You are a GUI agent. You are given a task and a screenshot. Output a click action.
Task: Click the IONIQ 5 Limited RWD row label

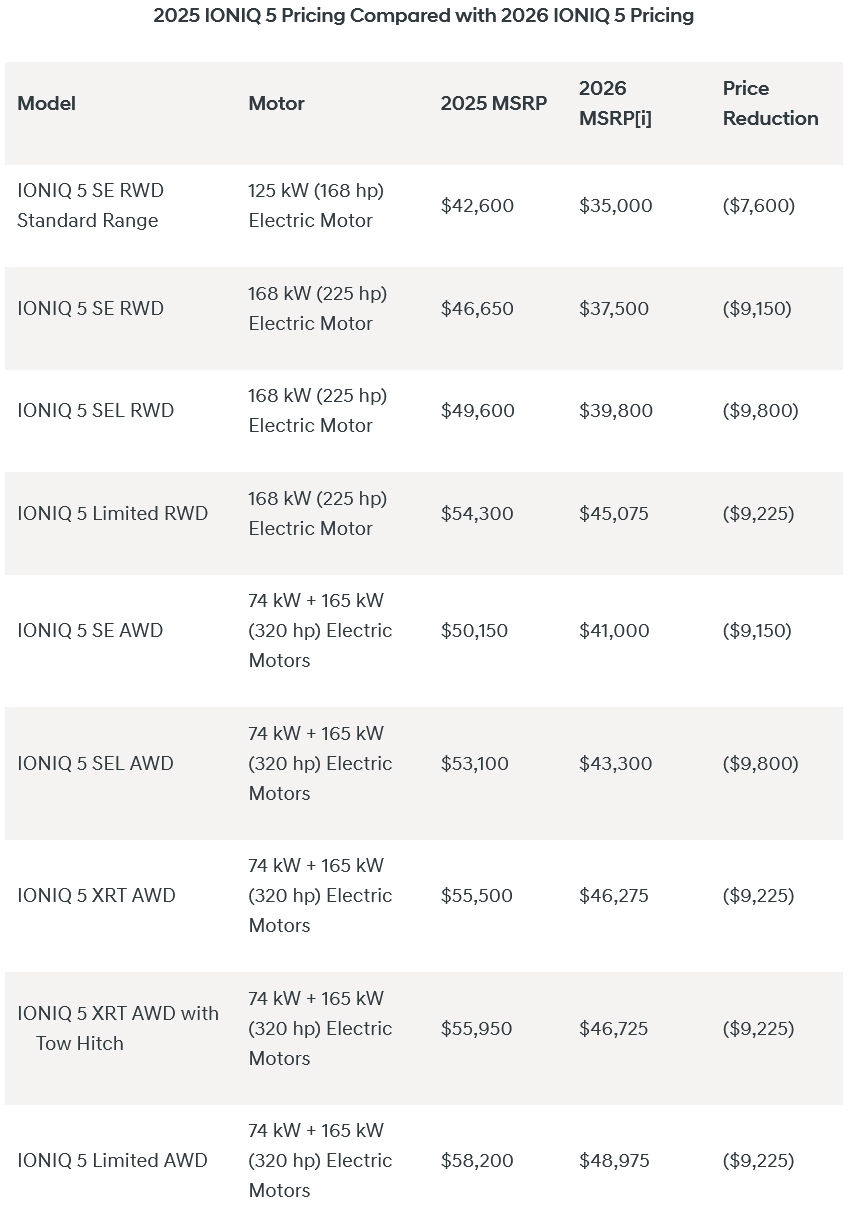coord(112,513)
